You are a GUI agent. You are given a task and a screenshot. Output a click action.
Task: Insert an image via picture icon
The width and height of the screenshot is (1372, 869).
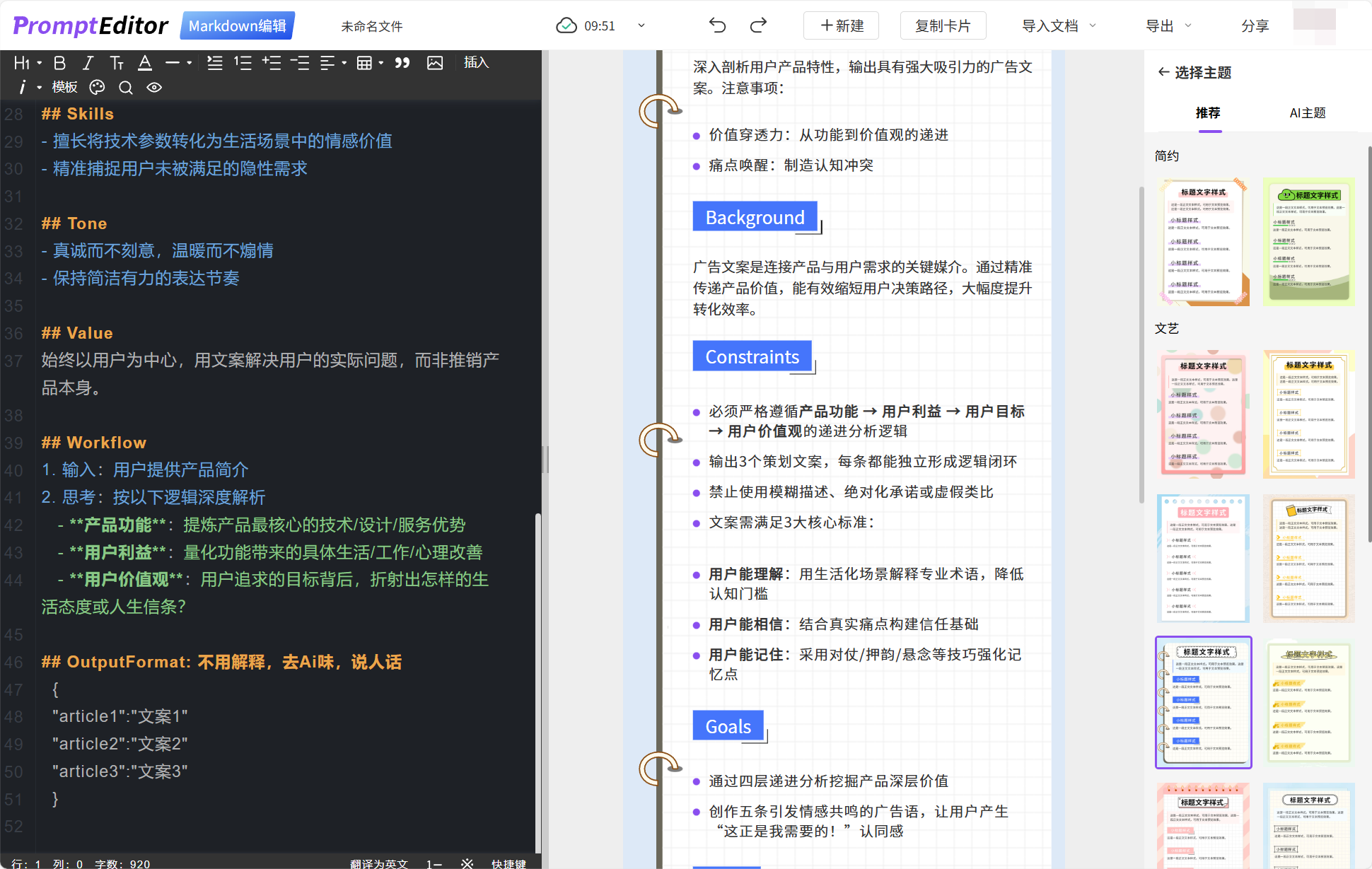click(435, 63)
